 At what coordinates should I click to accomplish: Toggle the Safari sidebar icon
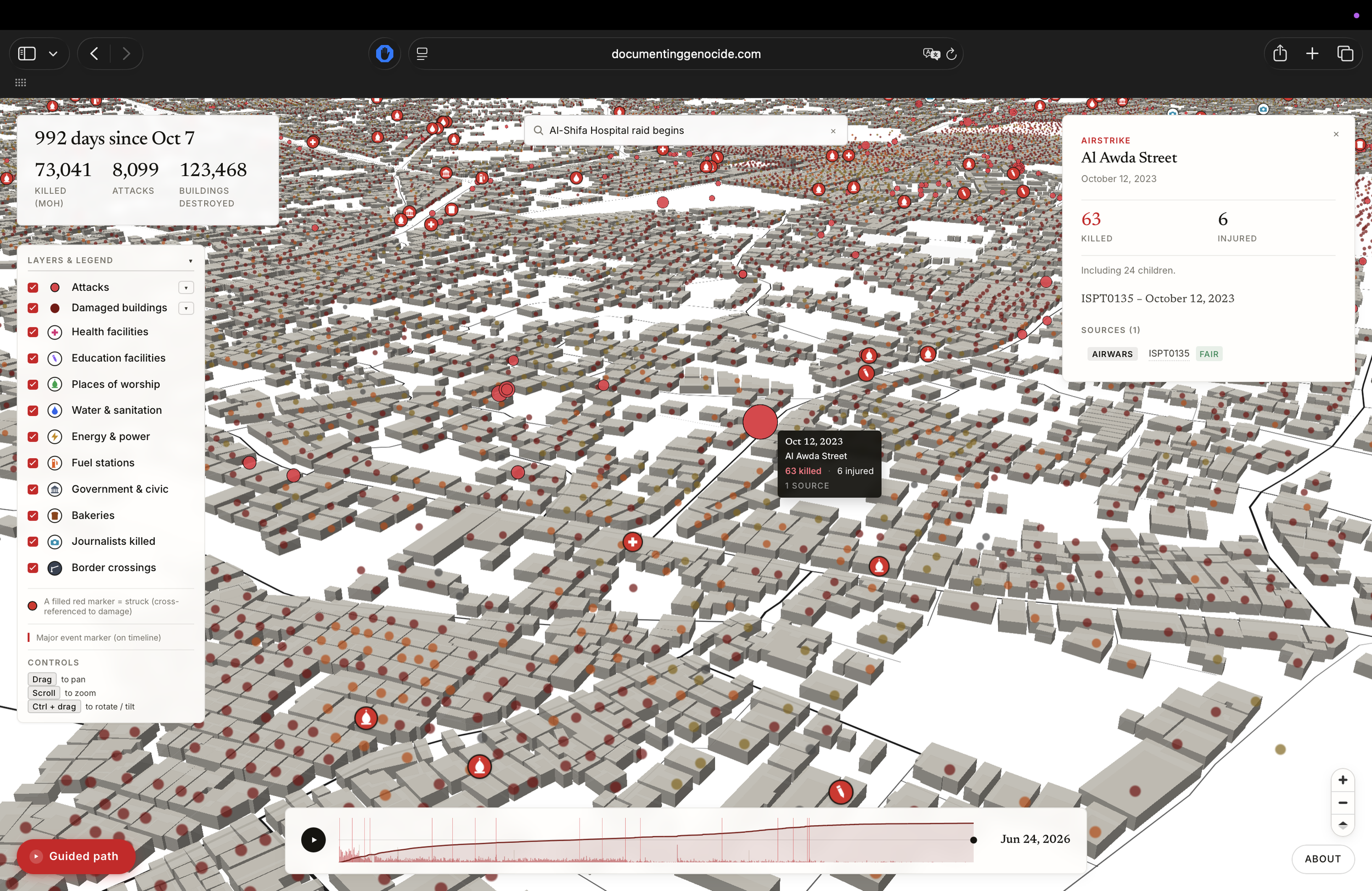(x=26, y=54)
